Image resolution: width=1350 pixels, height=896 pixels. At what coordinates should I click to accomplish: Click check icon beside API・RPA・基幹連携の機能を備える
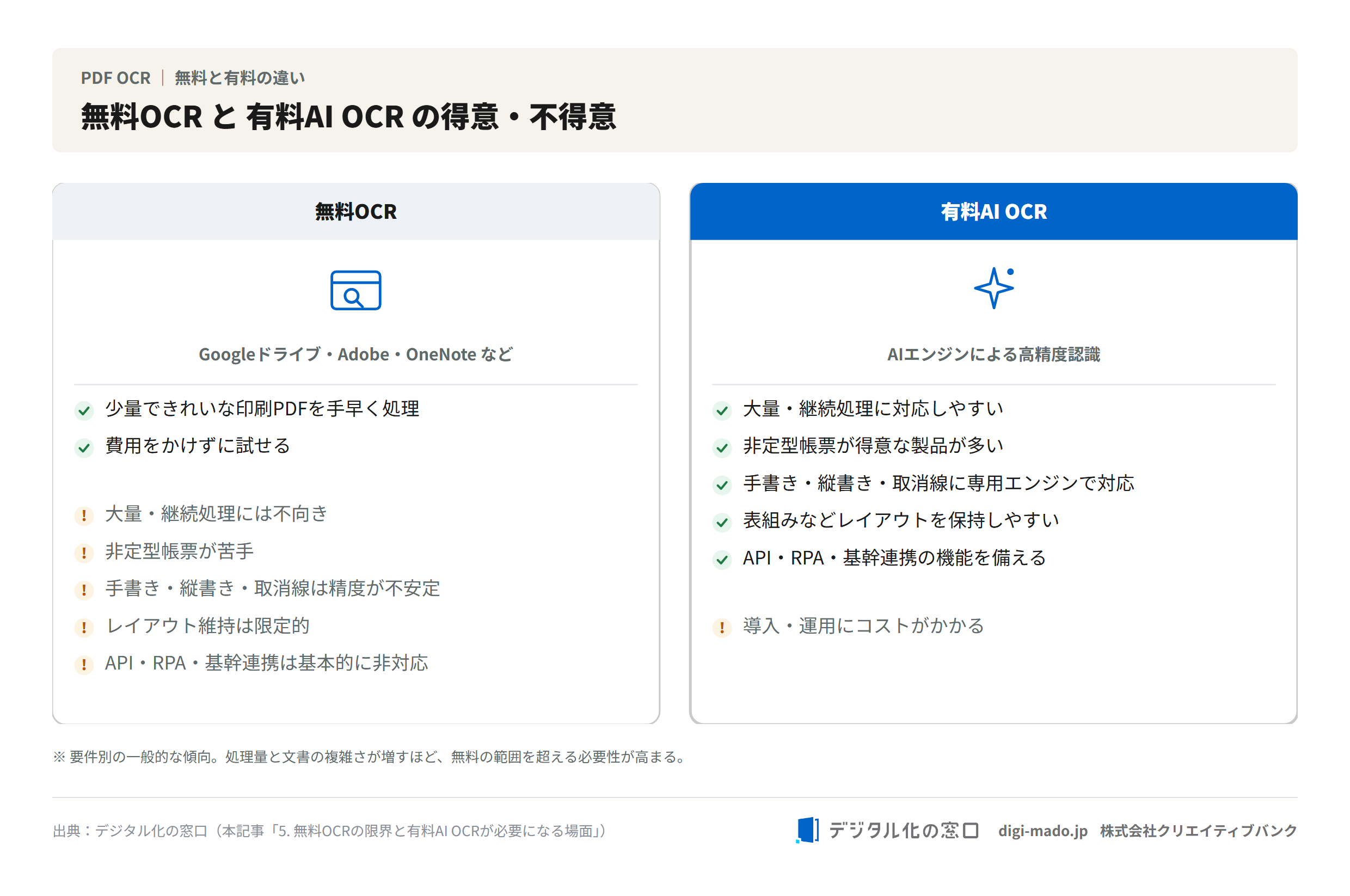(x=722, y=560)
